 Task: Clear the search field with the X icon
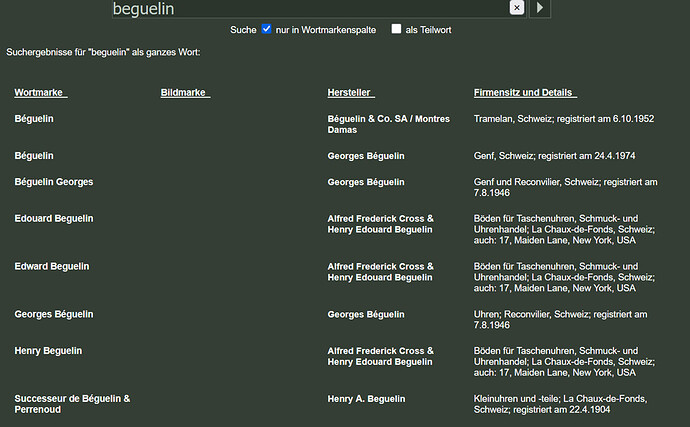[516, 8]
